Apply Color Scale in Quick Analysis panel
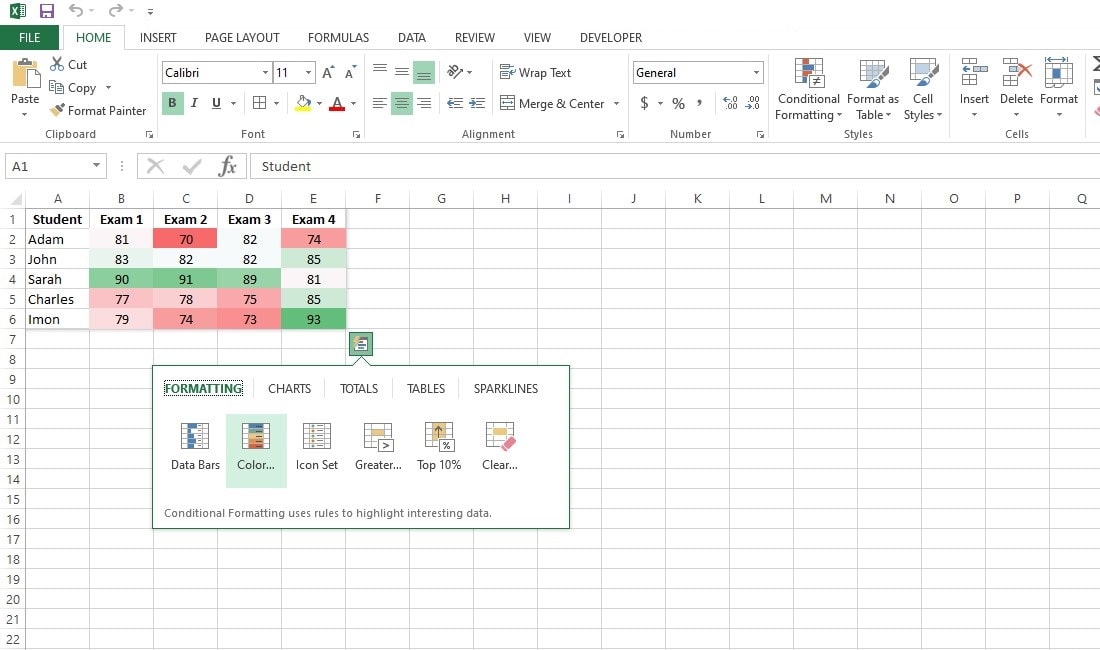 tap(256, 445)
